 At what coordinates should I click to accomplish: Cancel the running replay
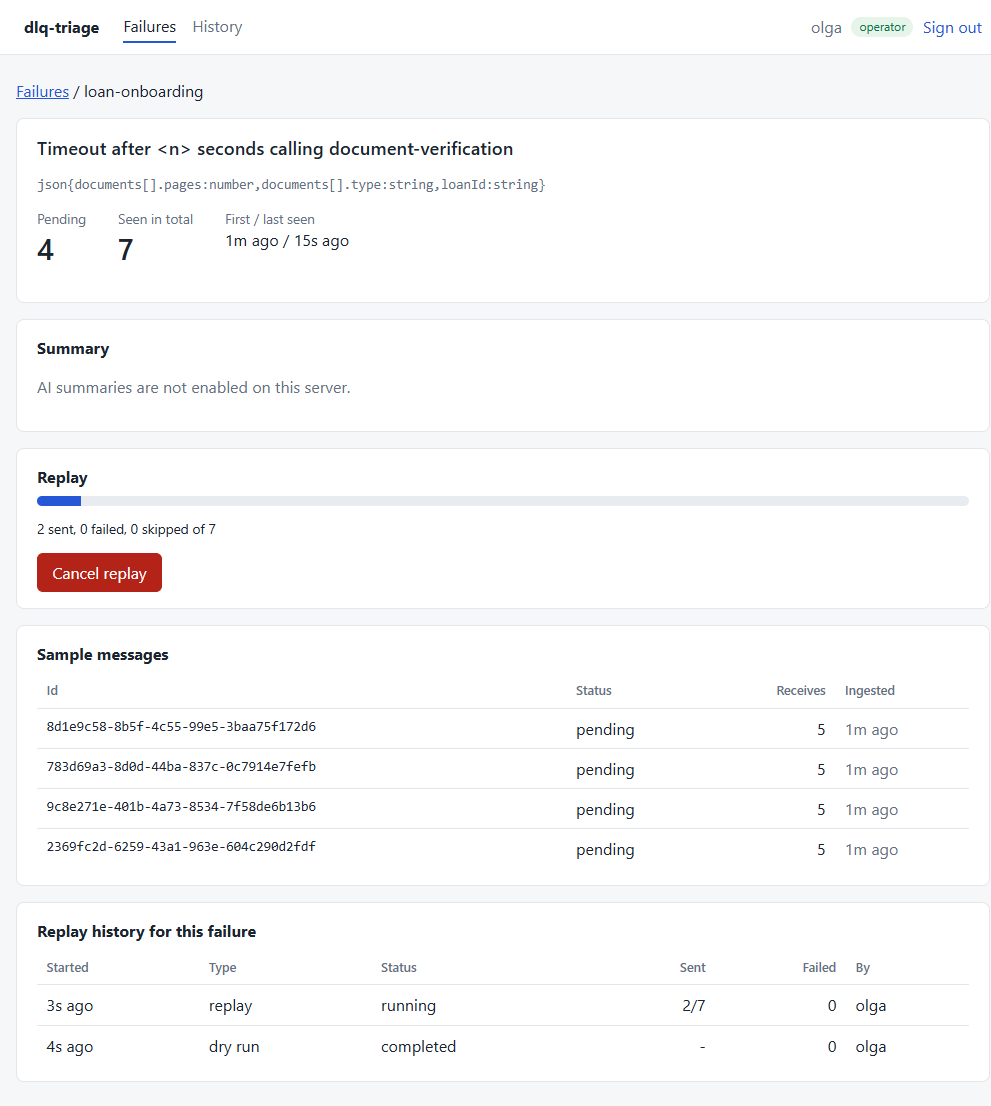click(x=99, y=573)
